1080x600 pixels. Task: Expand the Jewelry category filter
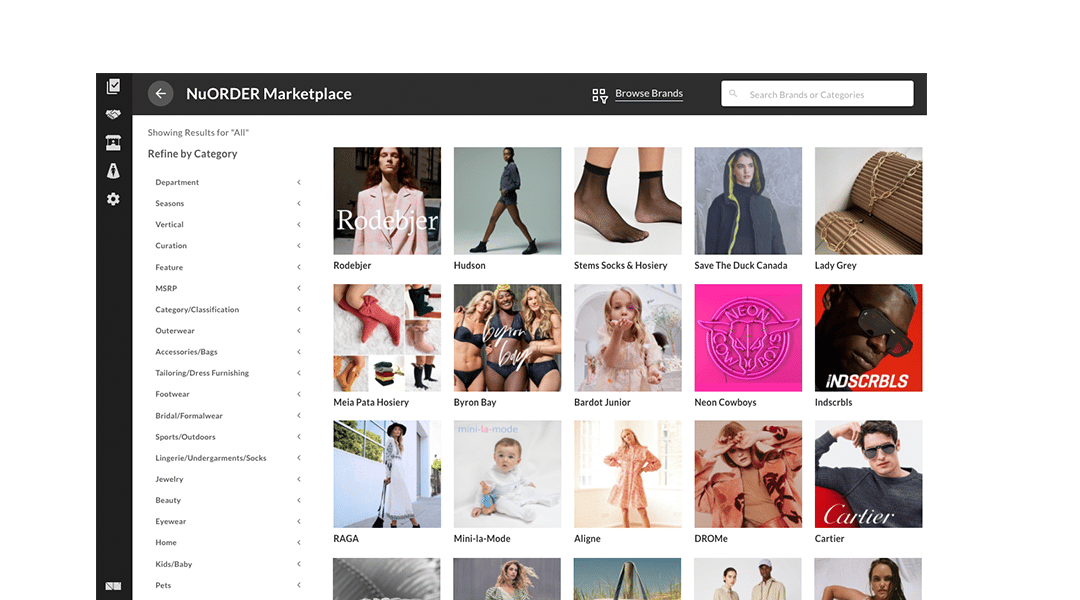tap(227, 479)
